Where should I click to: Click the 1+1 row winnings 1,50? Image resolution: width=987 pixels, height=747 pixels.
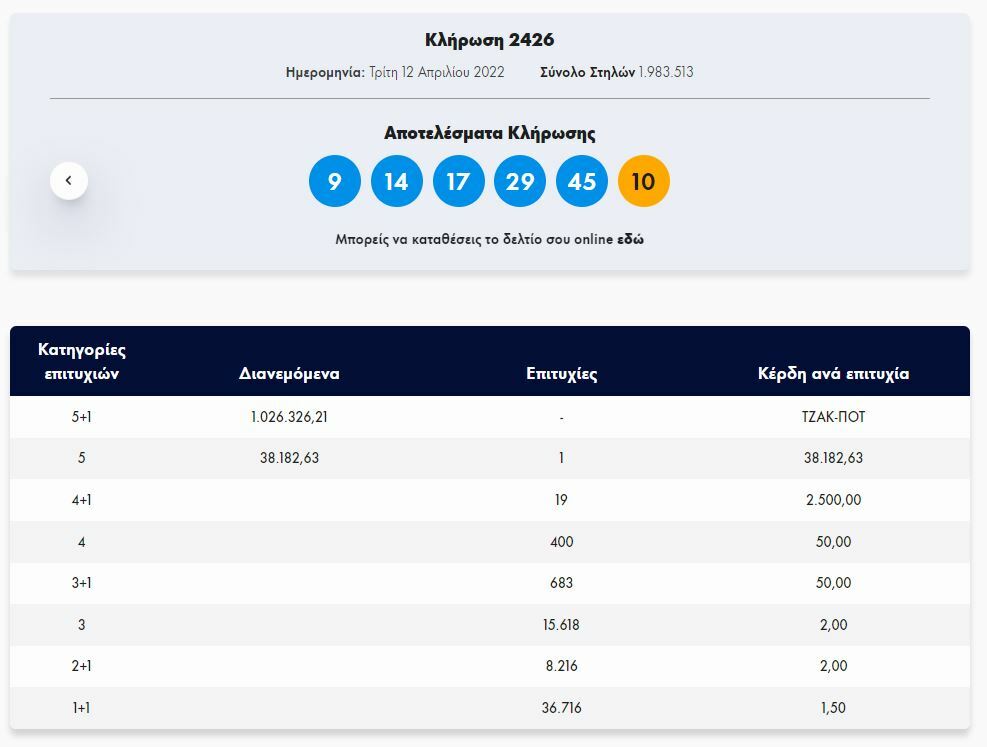pos(833,708)
